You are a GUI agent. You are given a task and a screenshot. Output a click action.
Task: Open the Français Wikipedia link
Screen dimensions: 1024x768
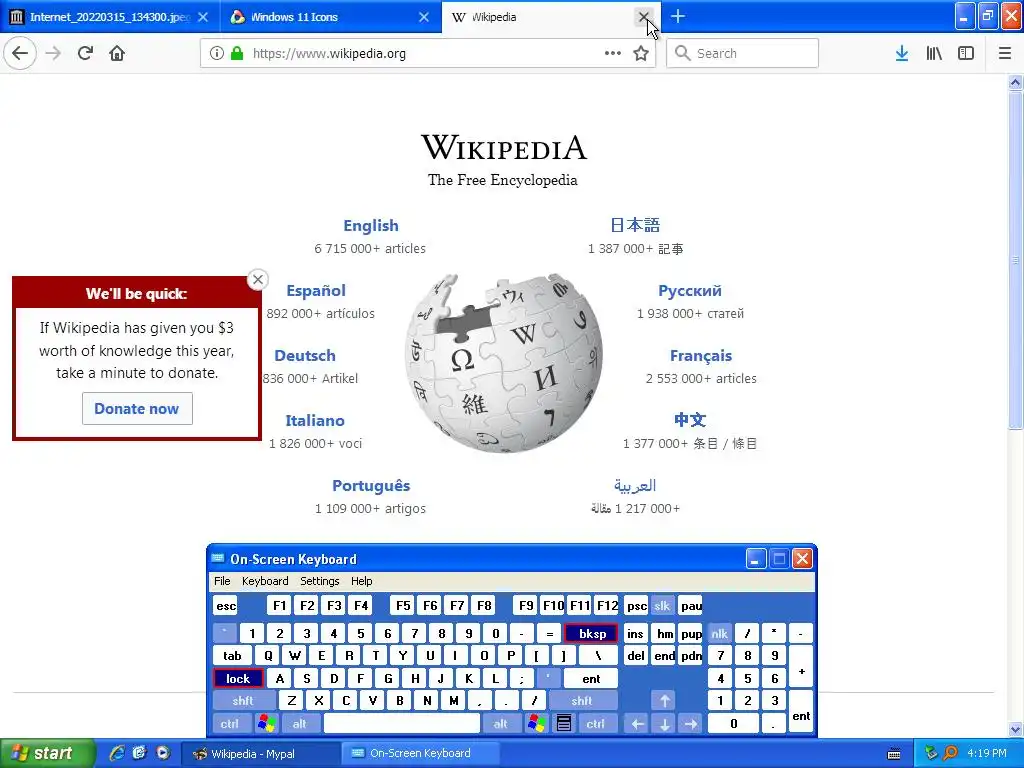(701, 355)
